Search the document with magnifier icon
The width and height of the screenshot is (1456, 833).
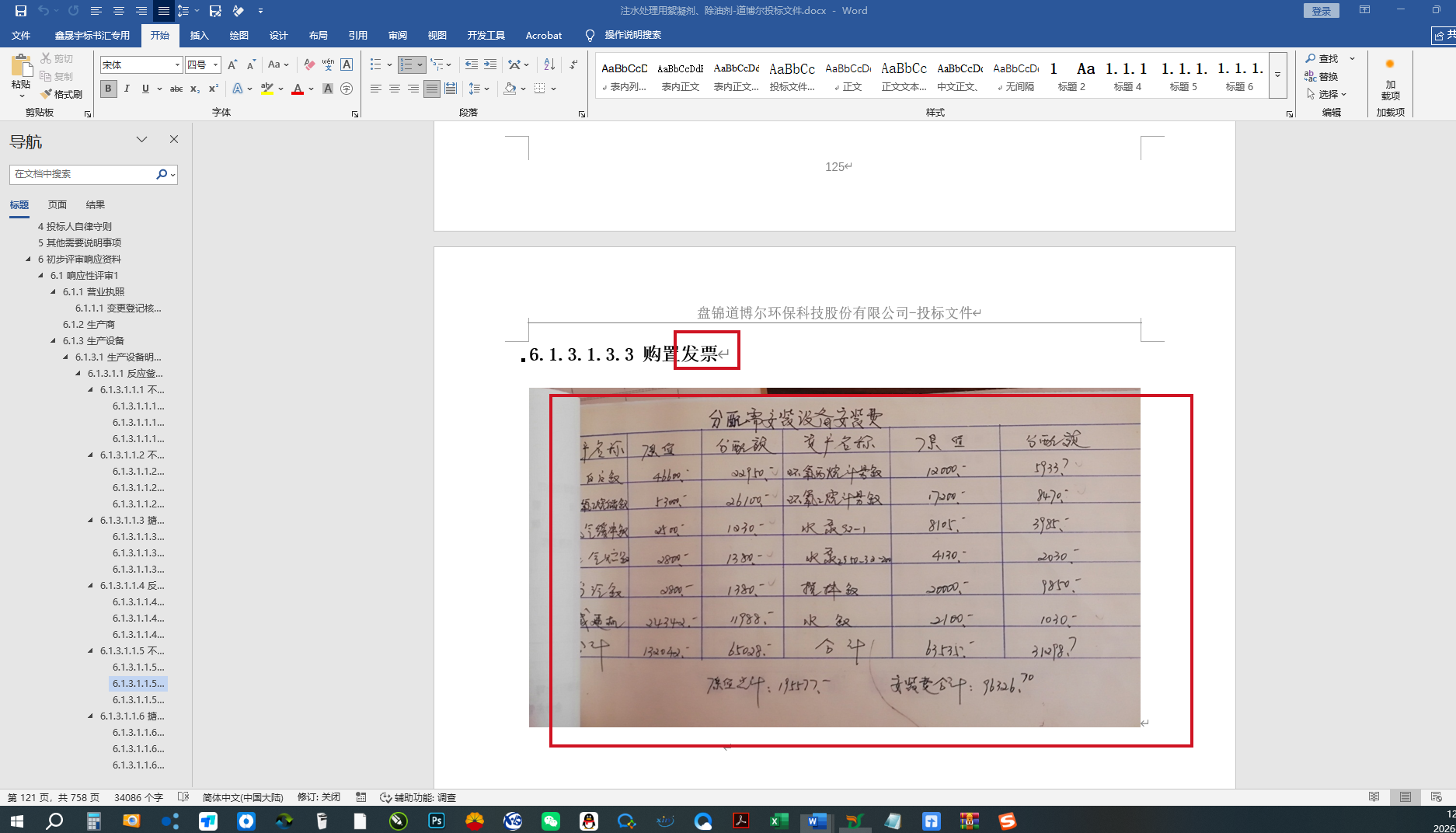[x=162, y=174]
